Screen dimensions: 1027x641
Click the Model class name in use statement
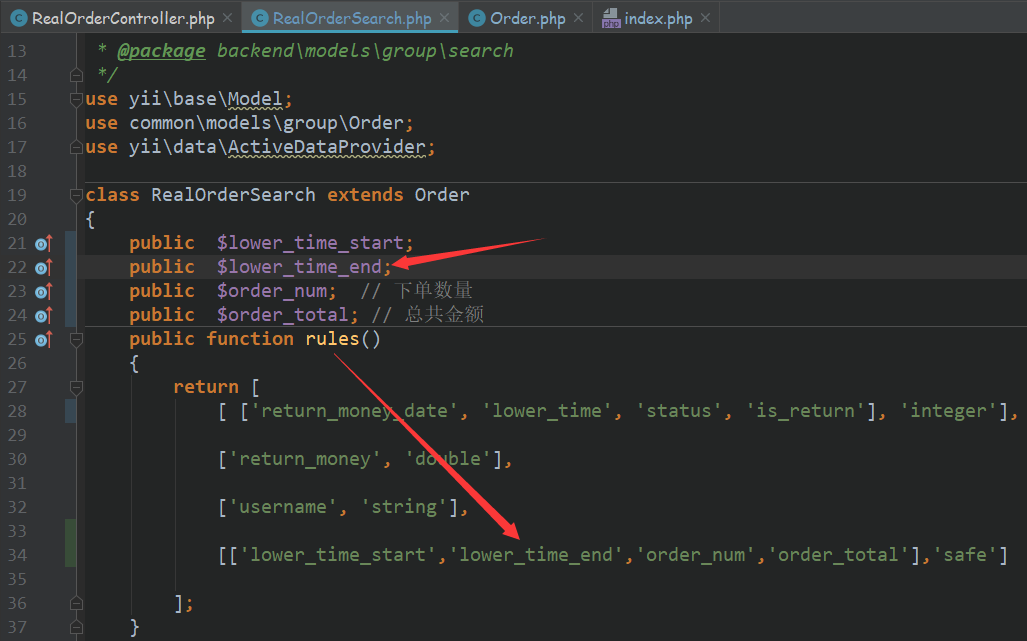[255, 99]
